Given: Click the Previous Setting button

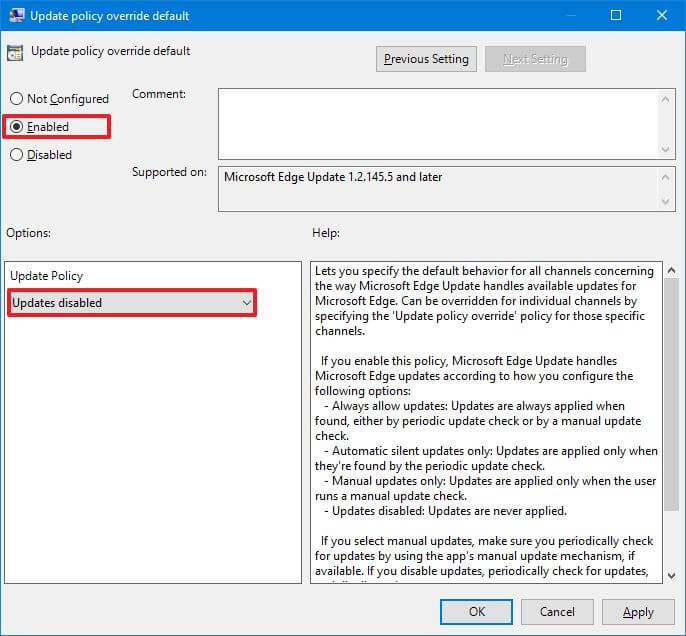Looking at the screenshot, I should click(426, 59).
